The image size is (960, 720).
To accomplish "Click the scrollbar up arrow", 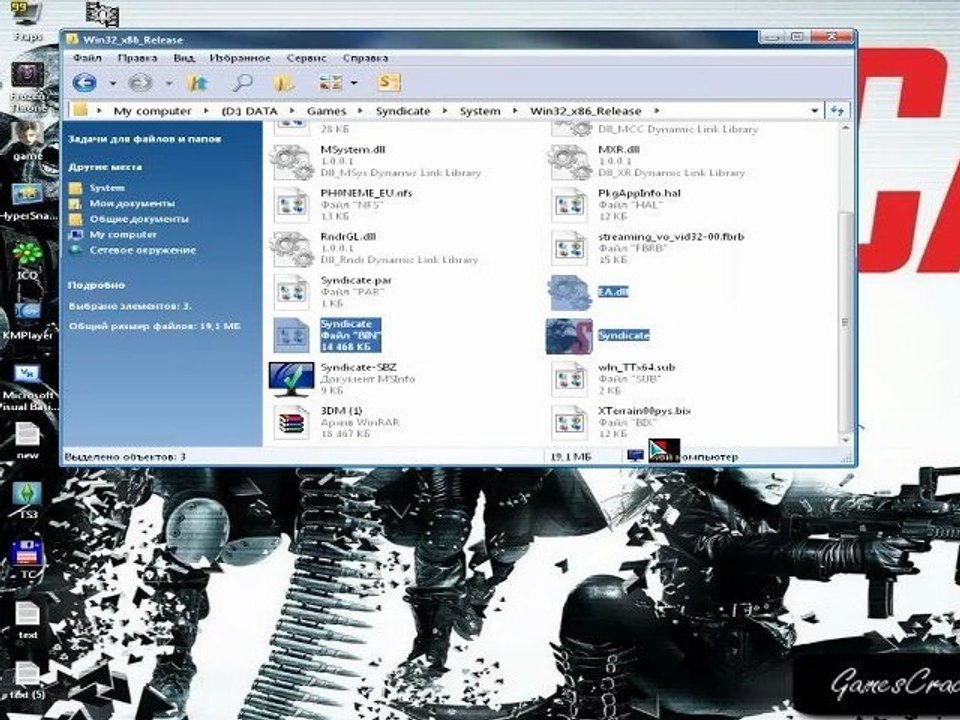I will (845, 128).
